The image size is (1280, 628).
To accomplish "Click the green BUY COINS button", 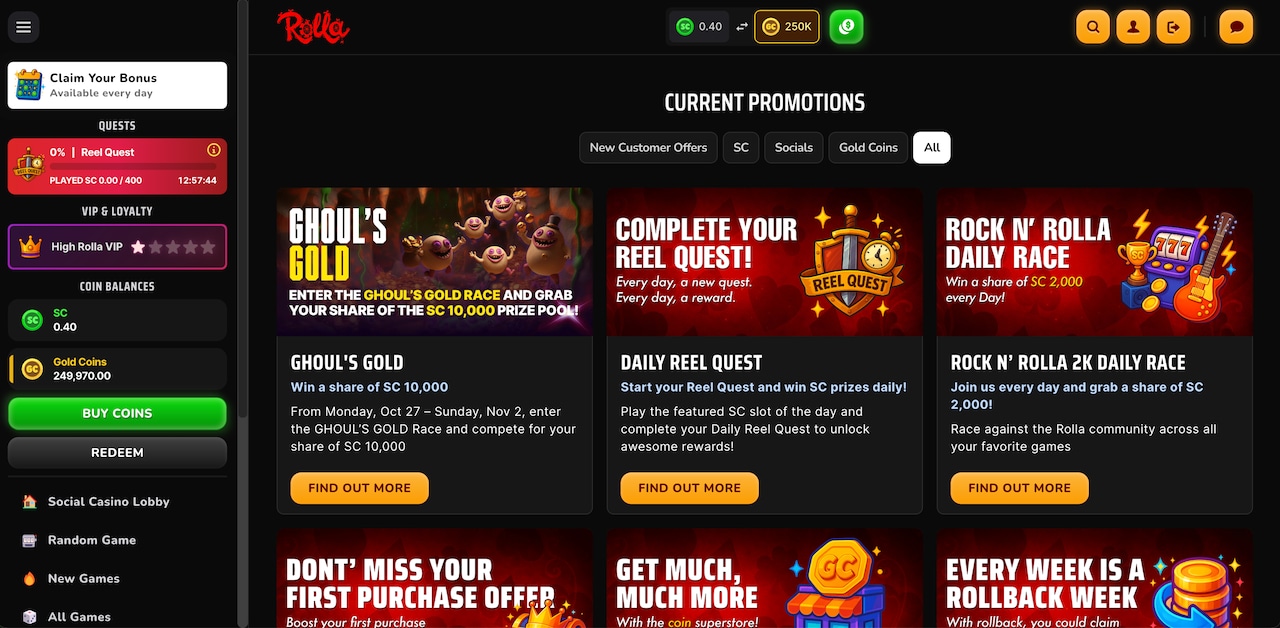I will (x=117, y=413).
